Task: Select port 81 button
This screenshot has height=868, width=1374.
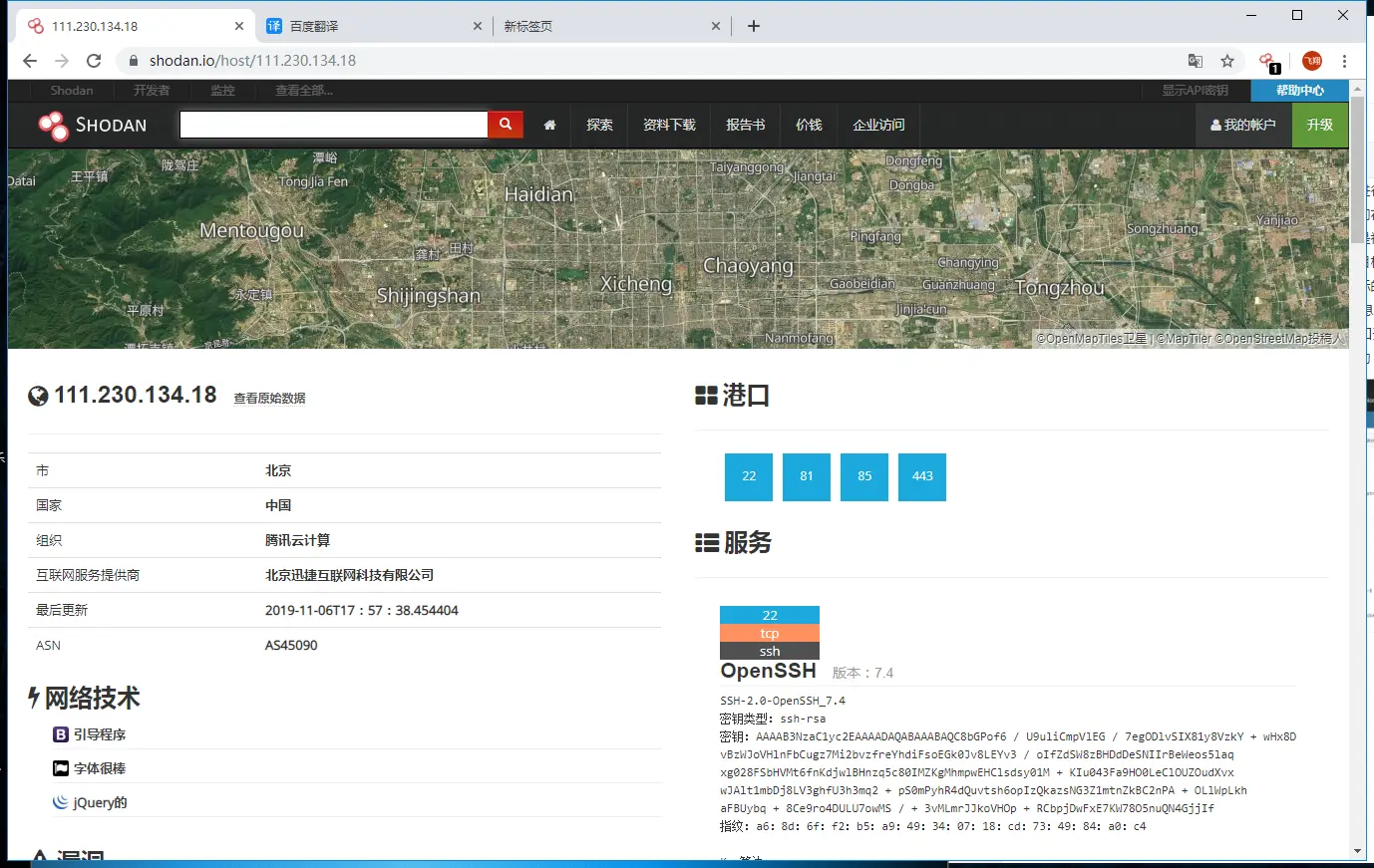Action: coord(807,476)
